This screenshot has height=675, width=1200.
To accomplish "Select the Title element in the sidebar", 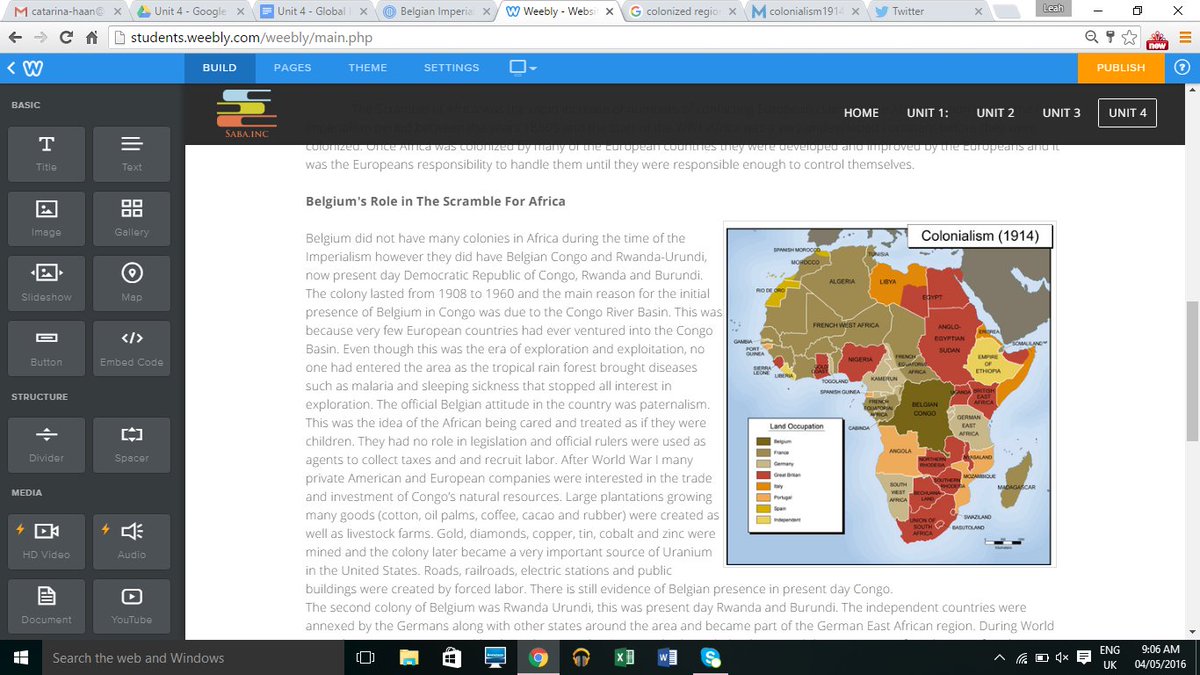I will [x=46, y=152].
